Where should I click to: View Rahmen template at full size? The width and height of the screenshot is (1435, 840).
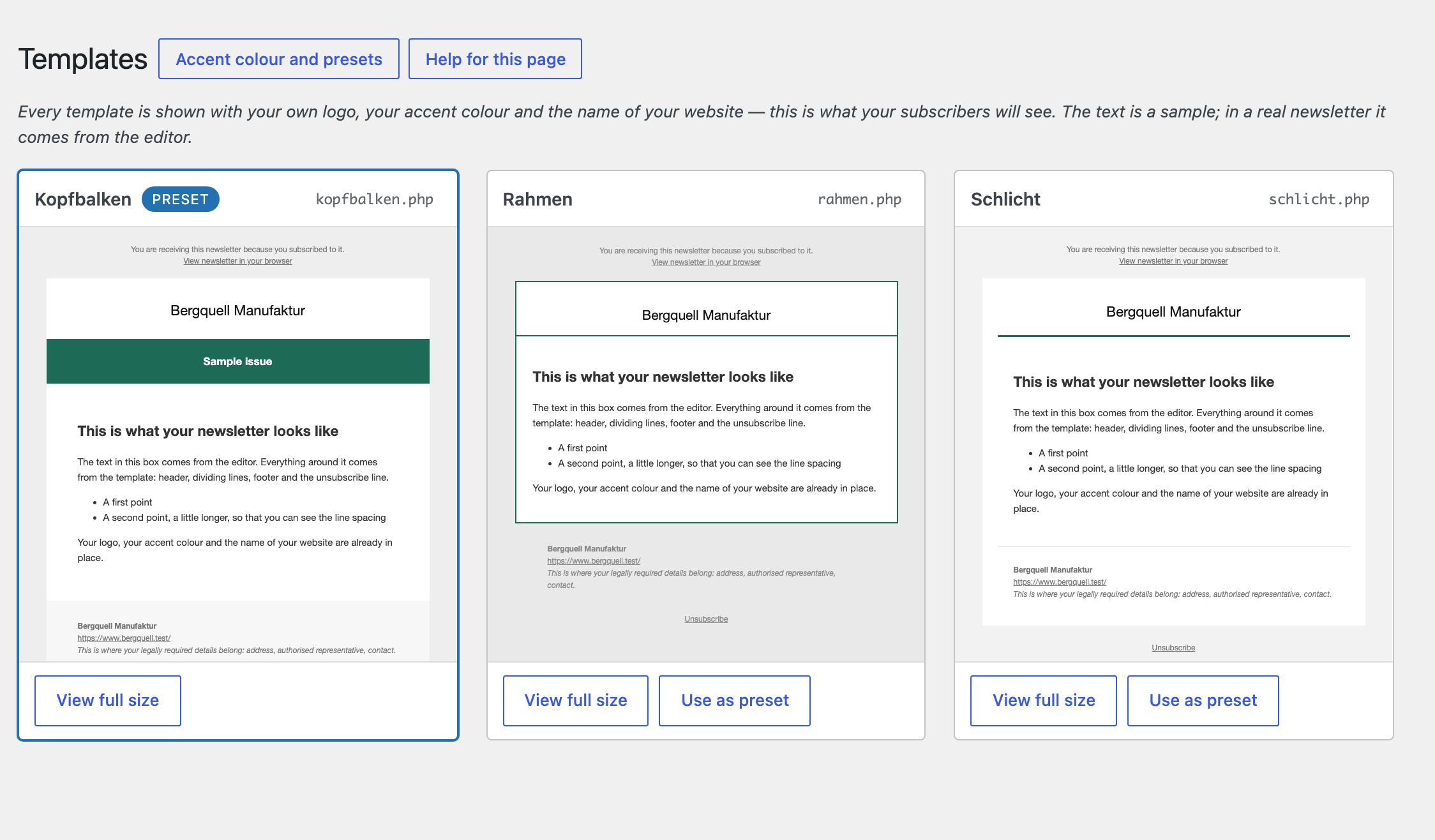(x=576, y=700)
